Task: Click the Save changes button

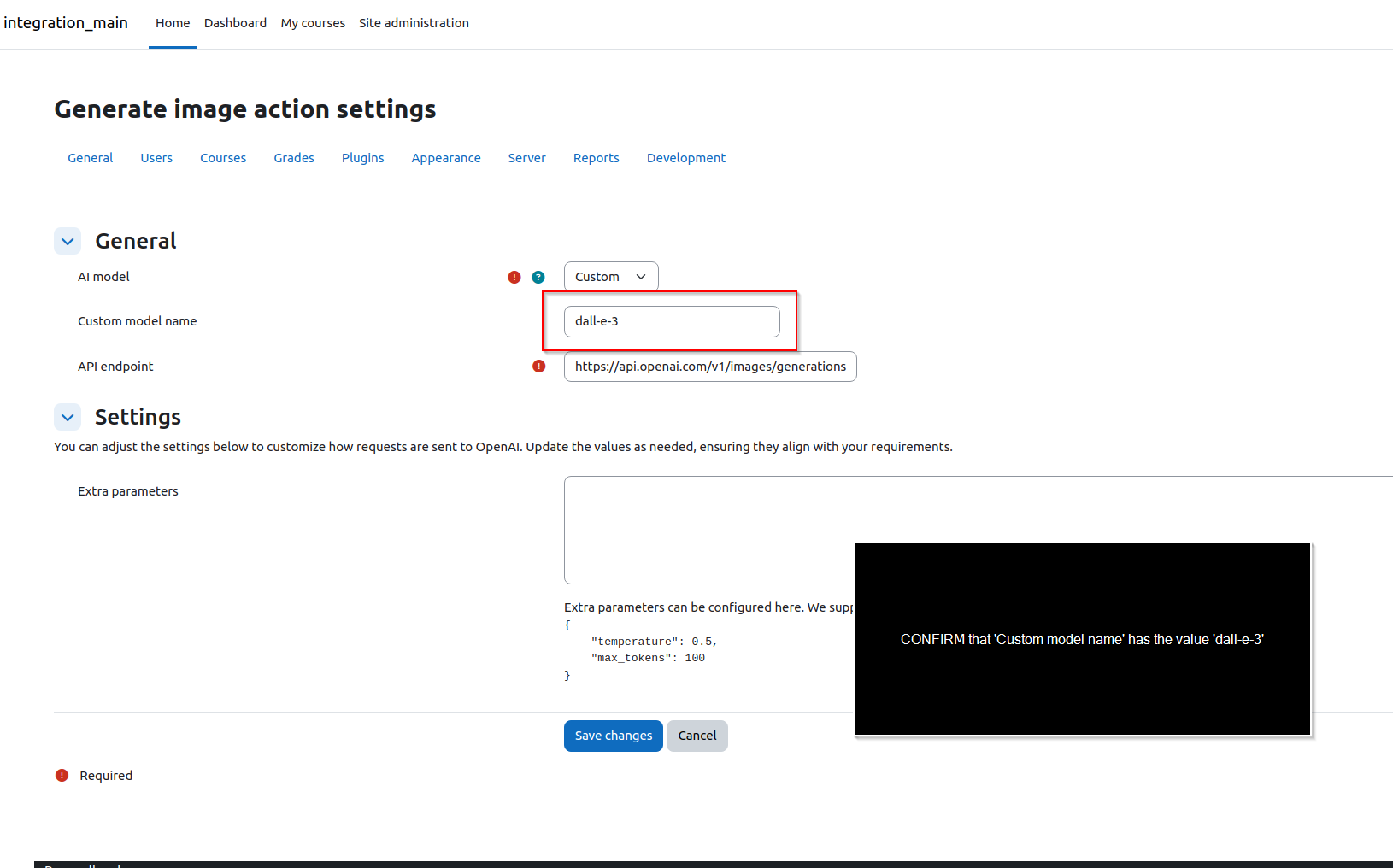Action: [614, 736]
